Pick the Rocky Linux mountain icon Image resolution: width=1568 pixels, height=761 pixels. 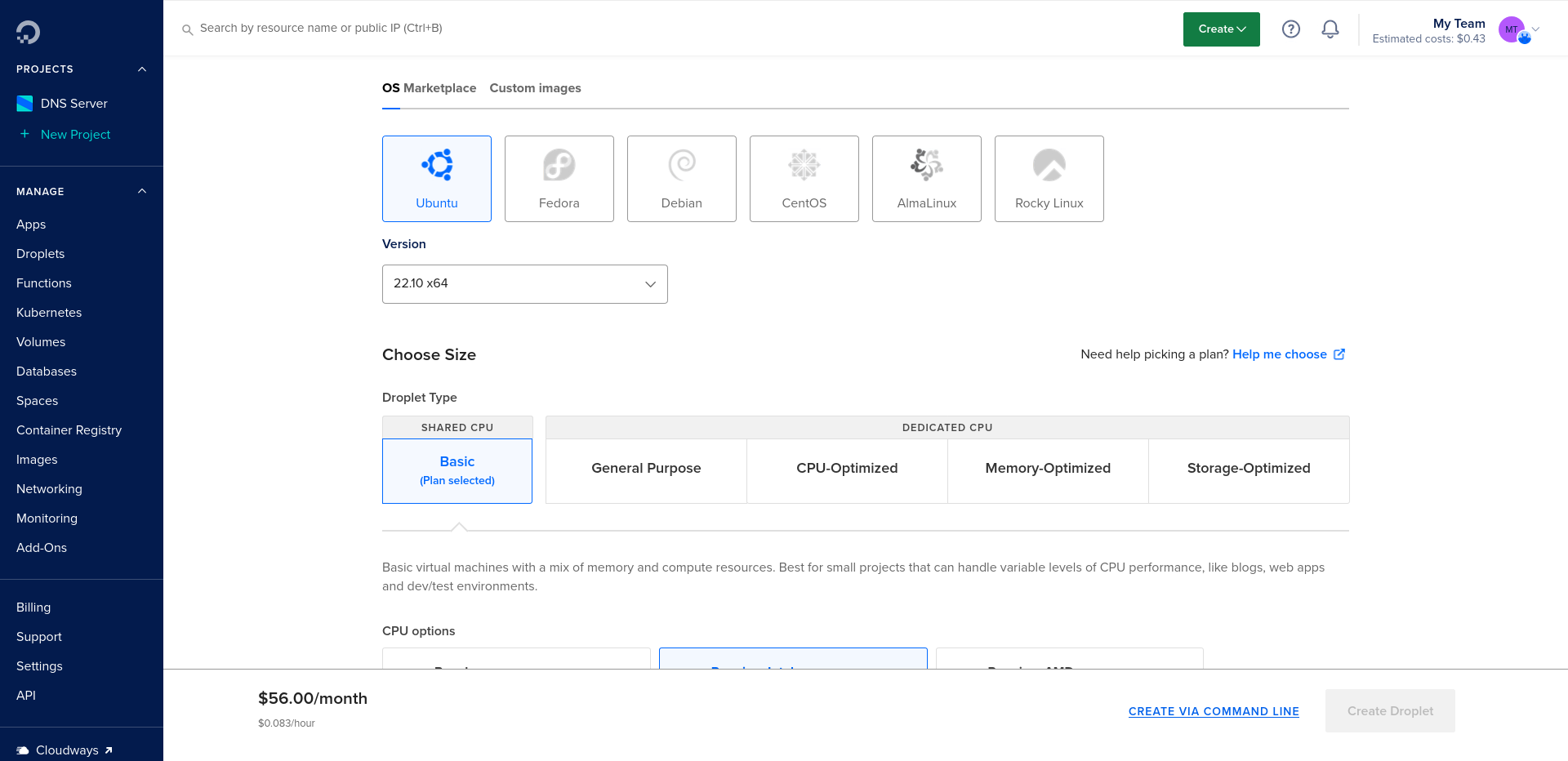(x=1049, y=165)
